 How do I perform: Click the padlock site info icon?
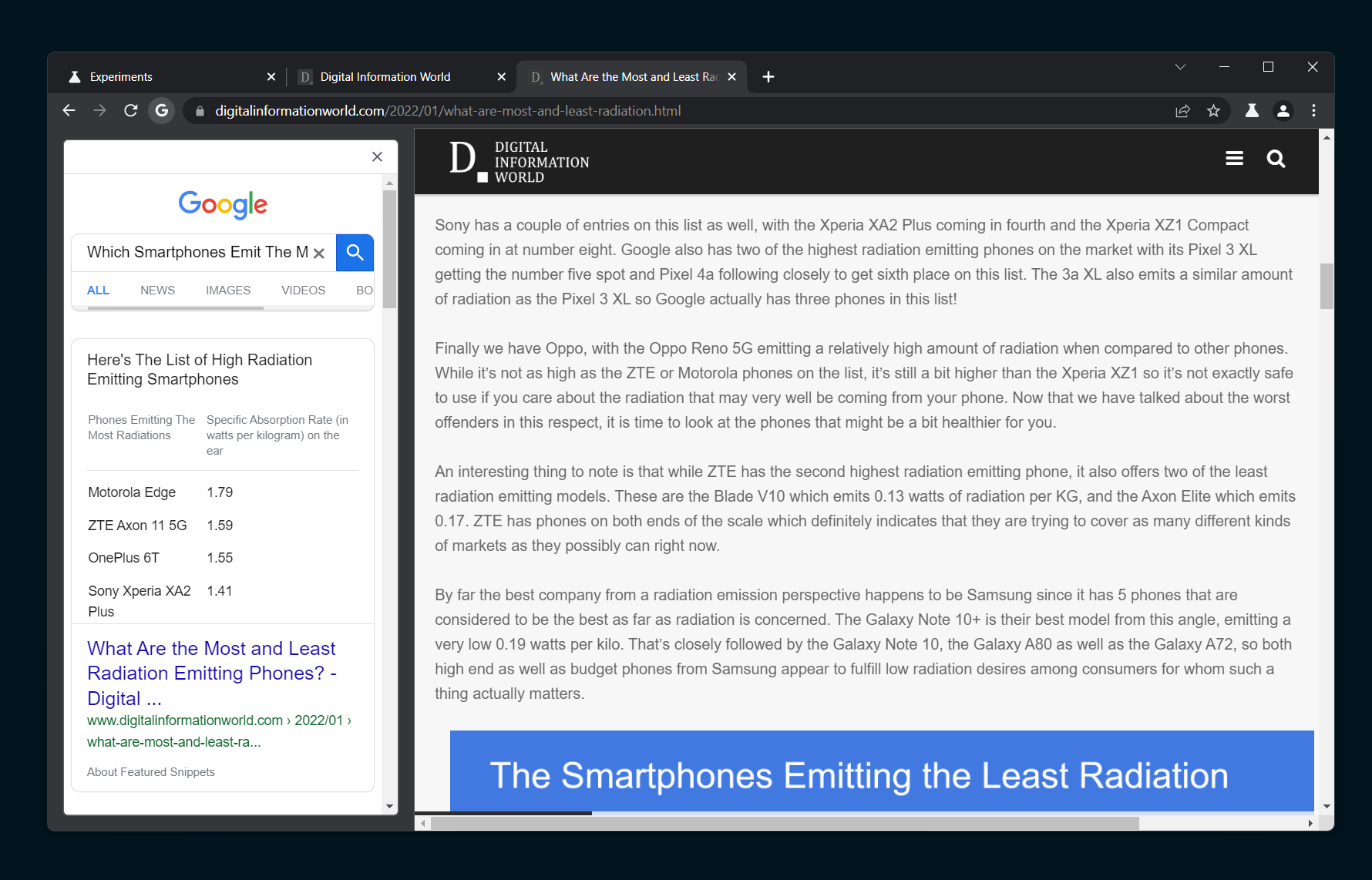(200, 111)
